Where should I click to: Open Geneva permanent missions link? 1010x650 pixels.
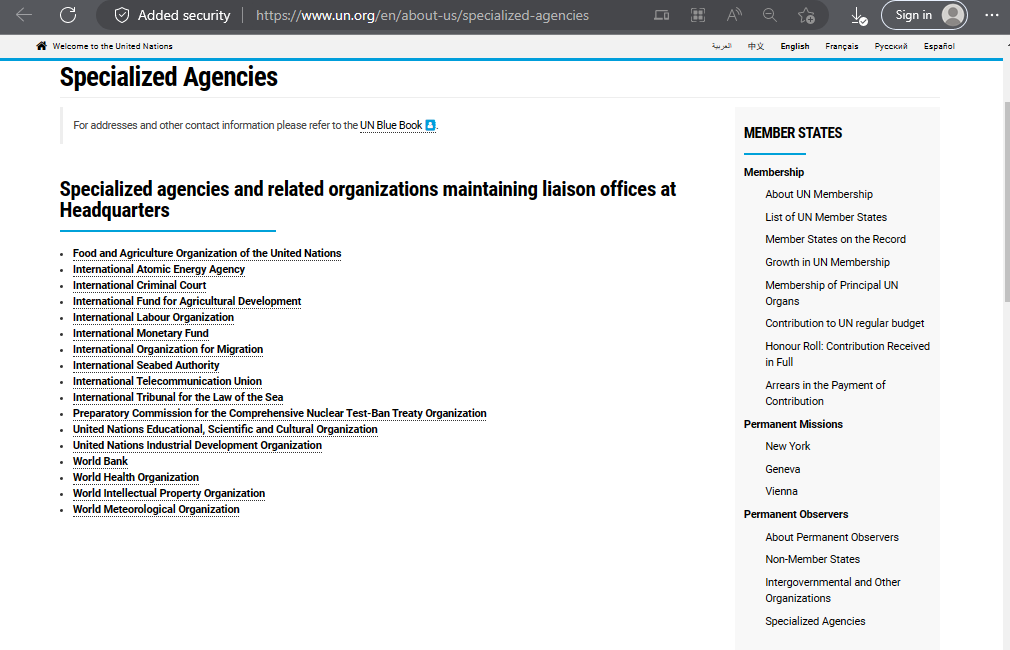pyautogui.click(x=783, y=469)
